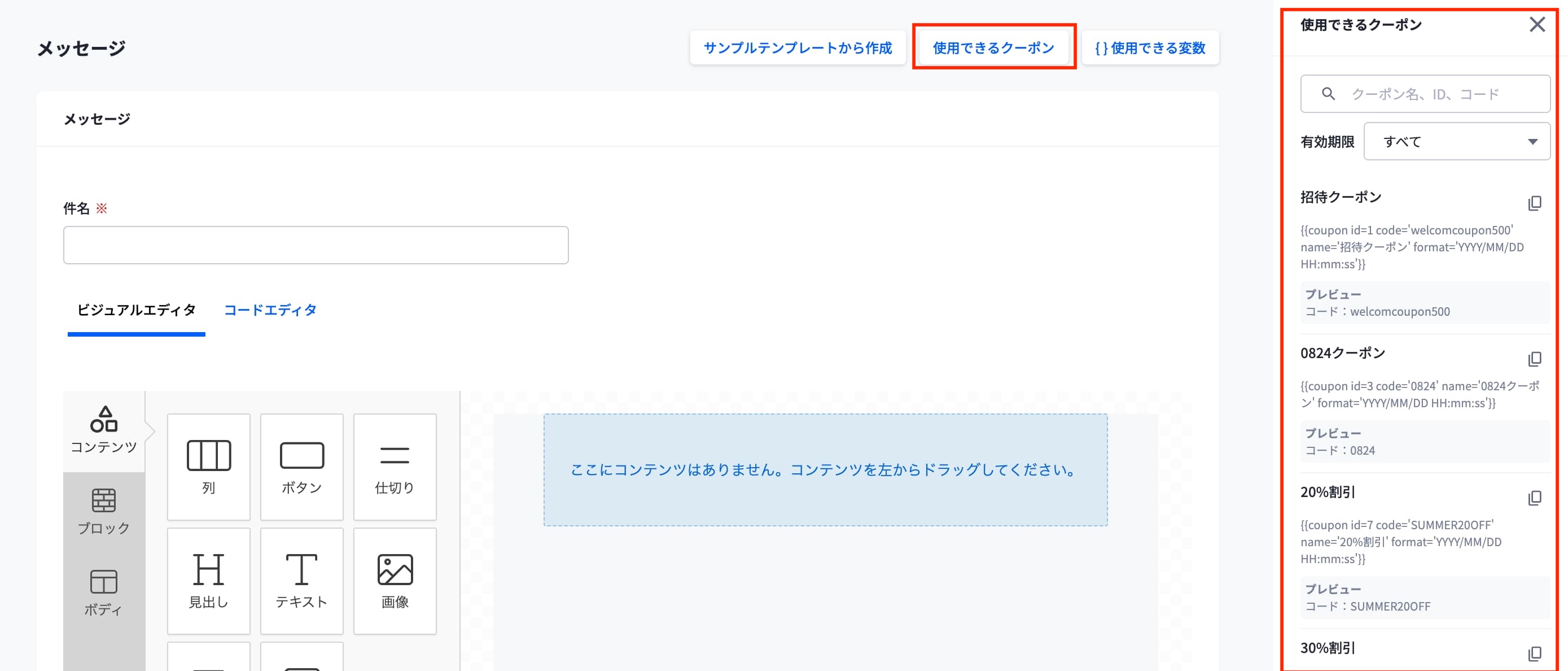Click the empty content drop zone message
Screen dimensions: 1568x671
(x=825, y=470)
